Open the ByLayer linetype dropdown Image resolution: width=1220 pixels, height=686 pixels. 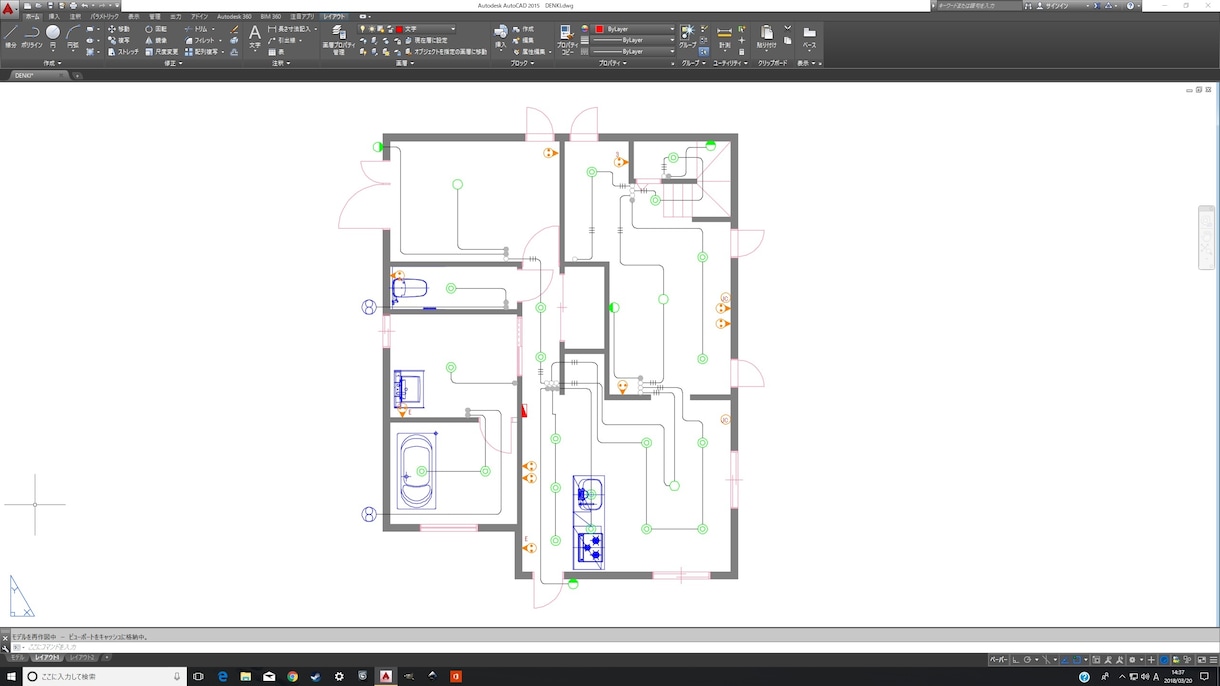(635, 51)
